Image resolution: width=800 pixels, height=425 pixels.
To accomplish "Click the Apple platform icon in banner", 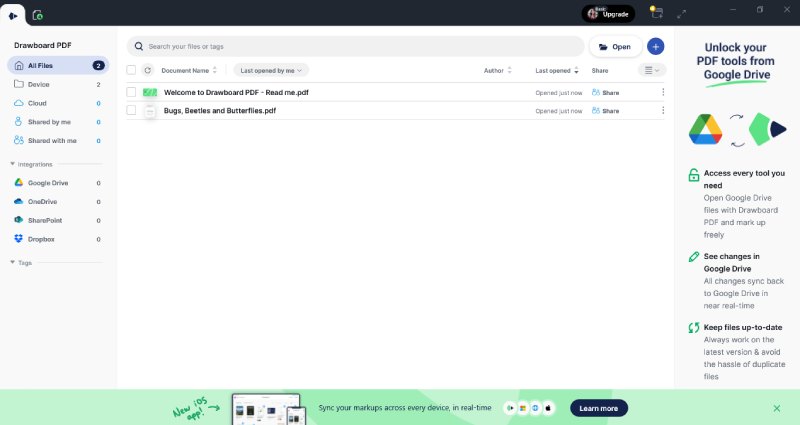I will (x=548, y=408).
